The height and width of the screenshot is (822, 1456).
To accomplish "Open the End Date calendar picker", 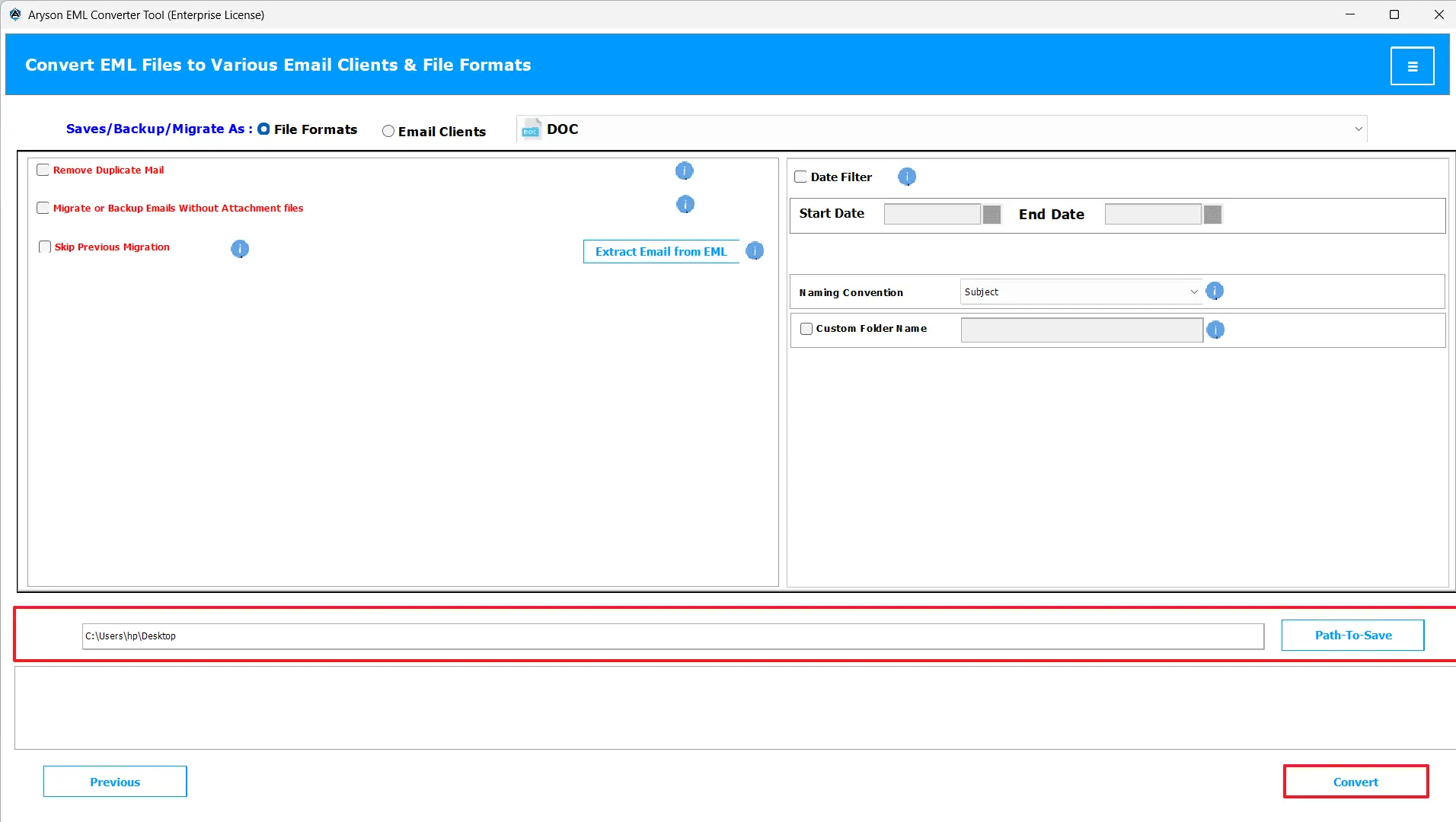I will tap(1212, 215).
